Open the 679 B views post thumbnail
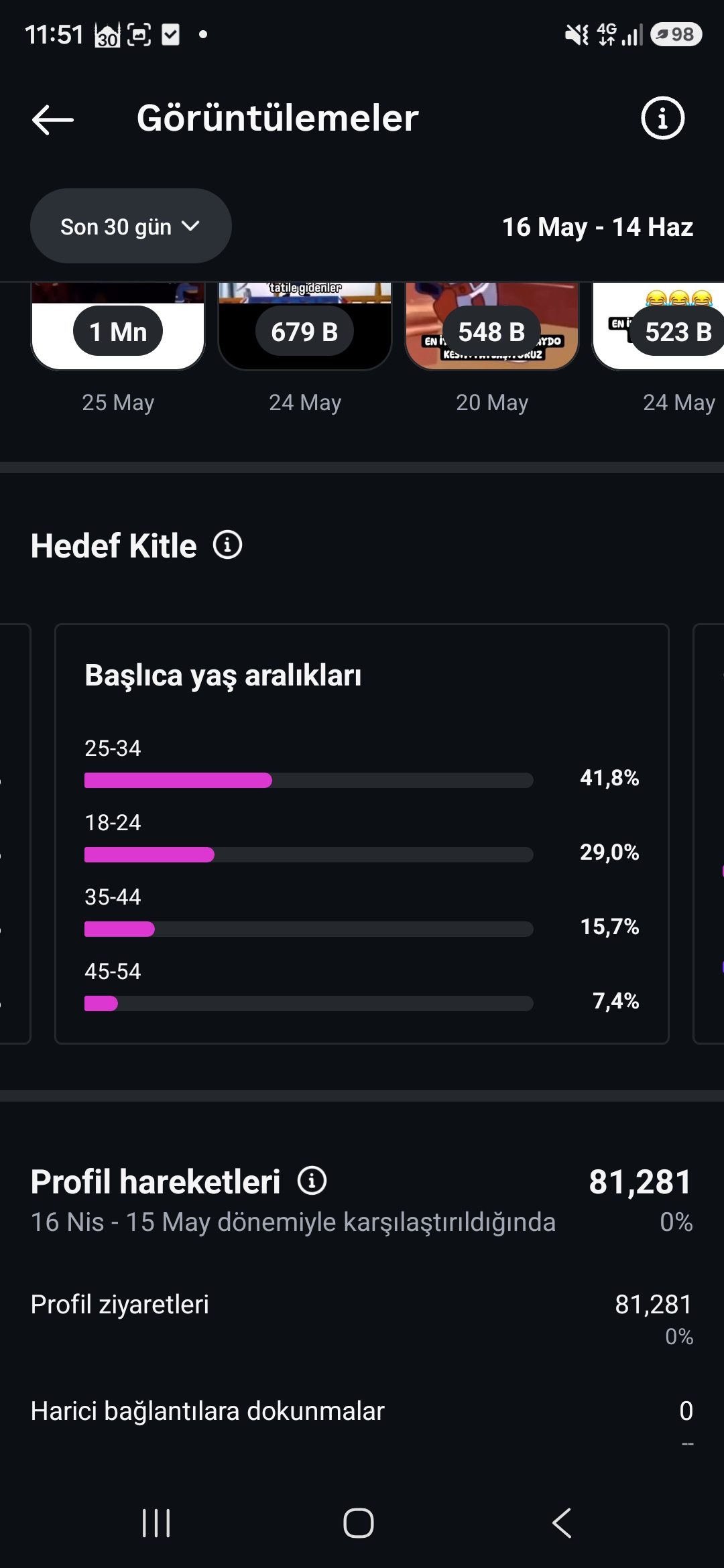Image resolution: width=724 pixels, height=1568 pixels. 305,326
